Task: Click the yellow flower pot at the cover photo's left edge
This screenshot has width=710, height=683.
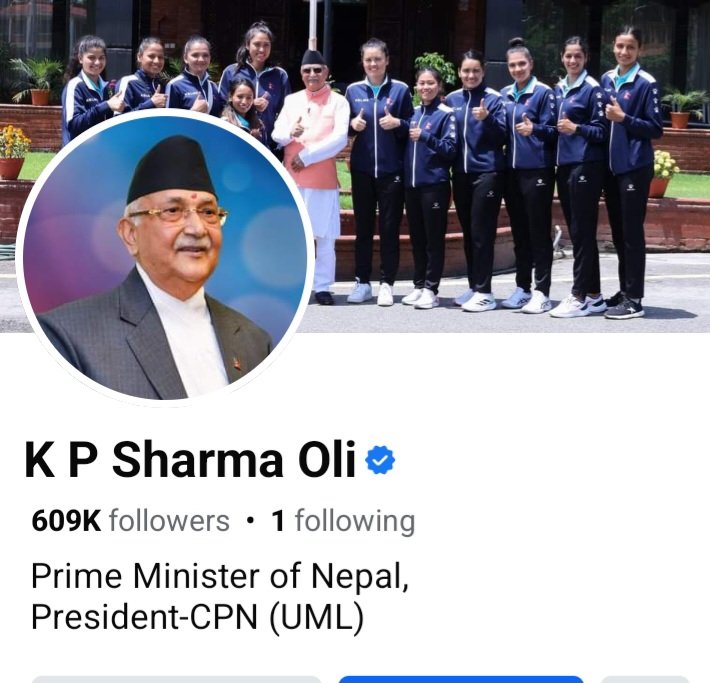Action: [x=13, y=152]
